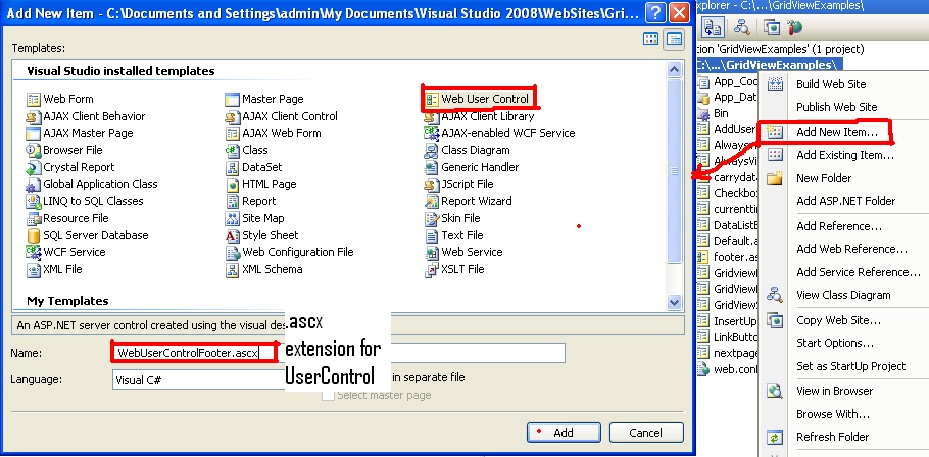Click ASP.NET Configuration icon in Solution Explorer toolbar
Viewport: 929px width, 457px height.
(794, 27)
